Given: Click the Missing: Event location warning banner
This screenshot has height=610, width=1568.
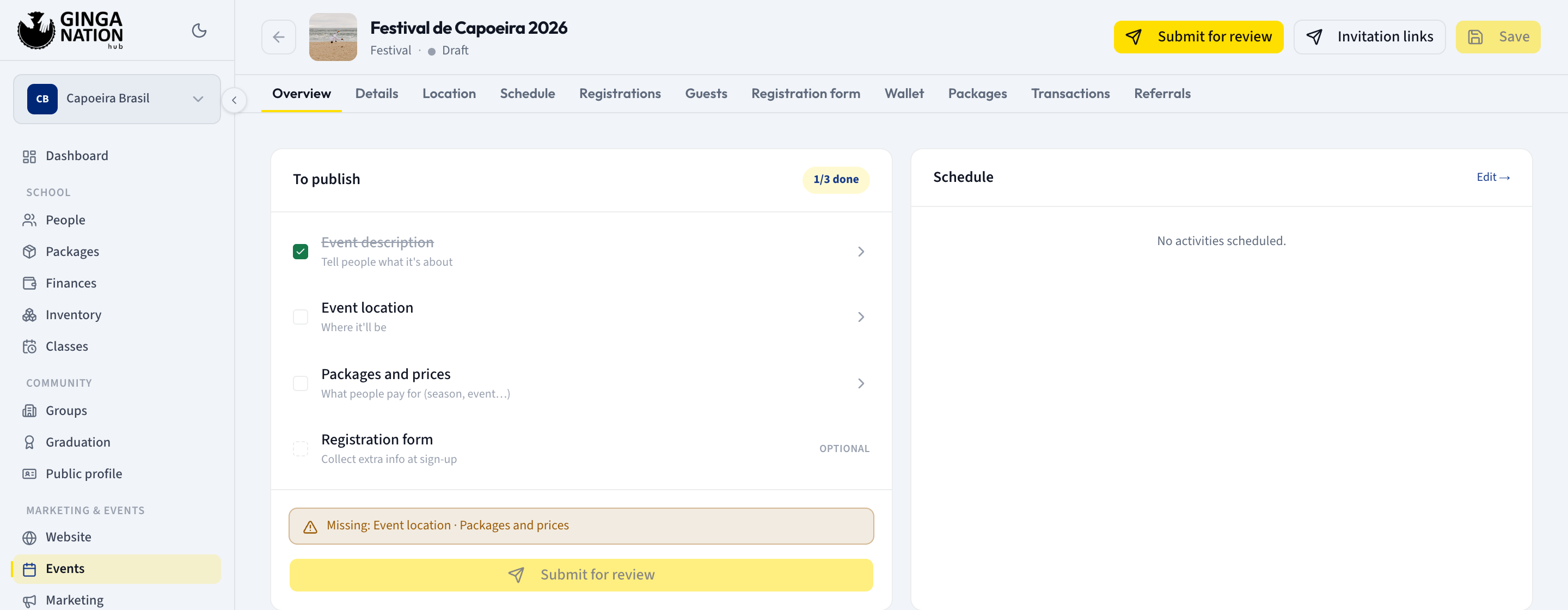Looking at the screenshot, I should (581, 526).
